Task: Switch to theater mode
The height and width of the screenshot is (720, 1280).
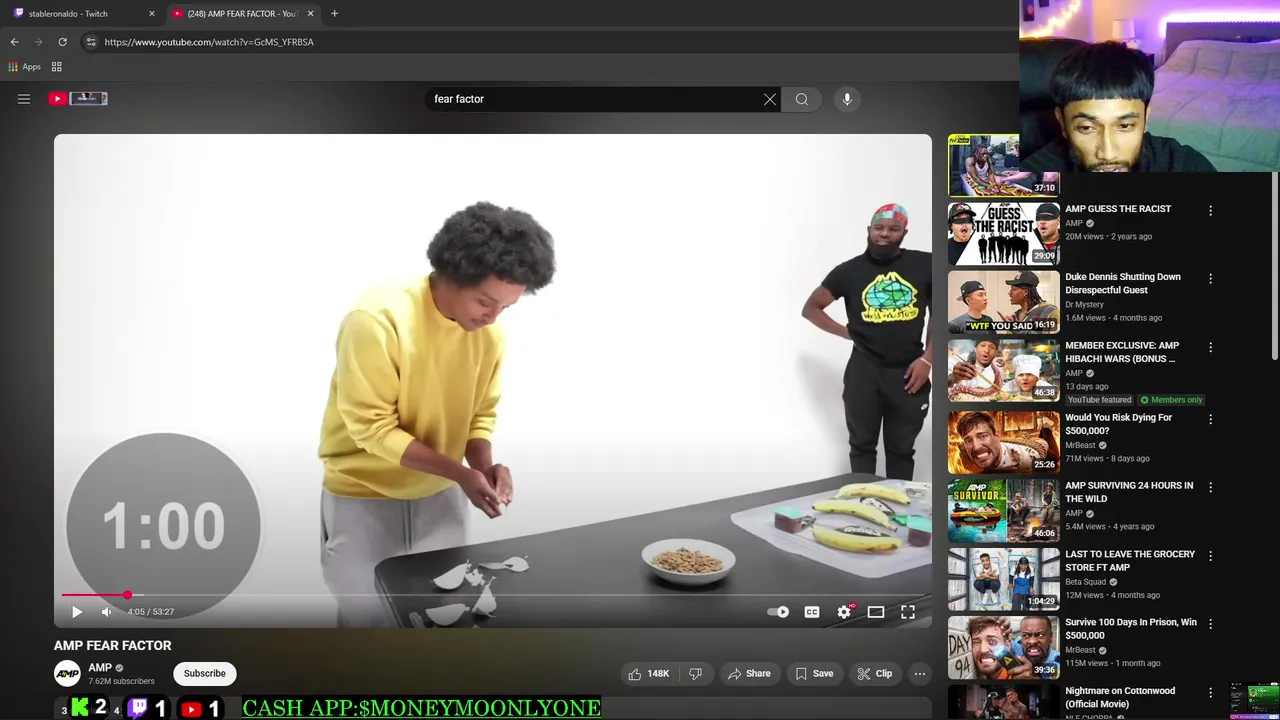Action: pyautogui.click(x=876, y=612)
